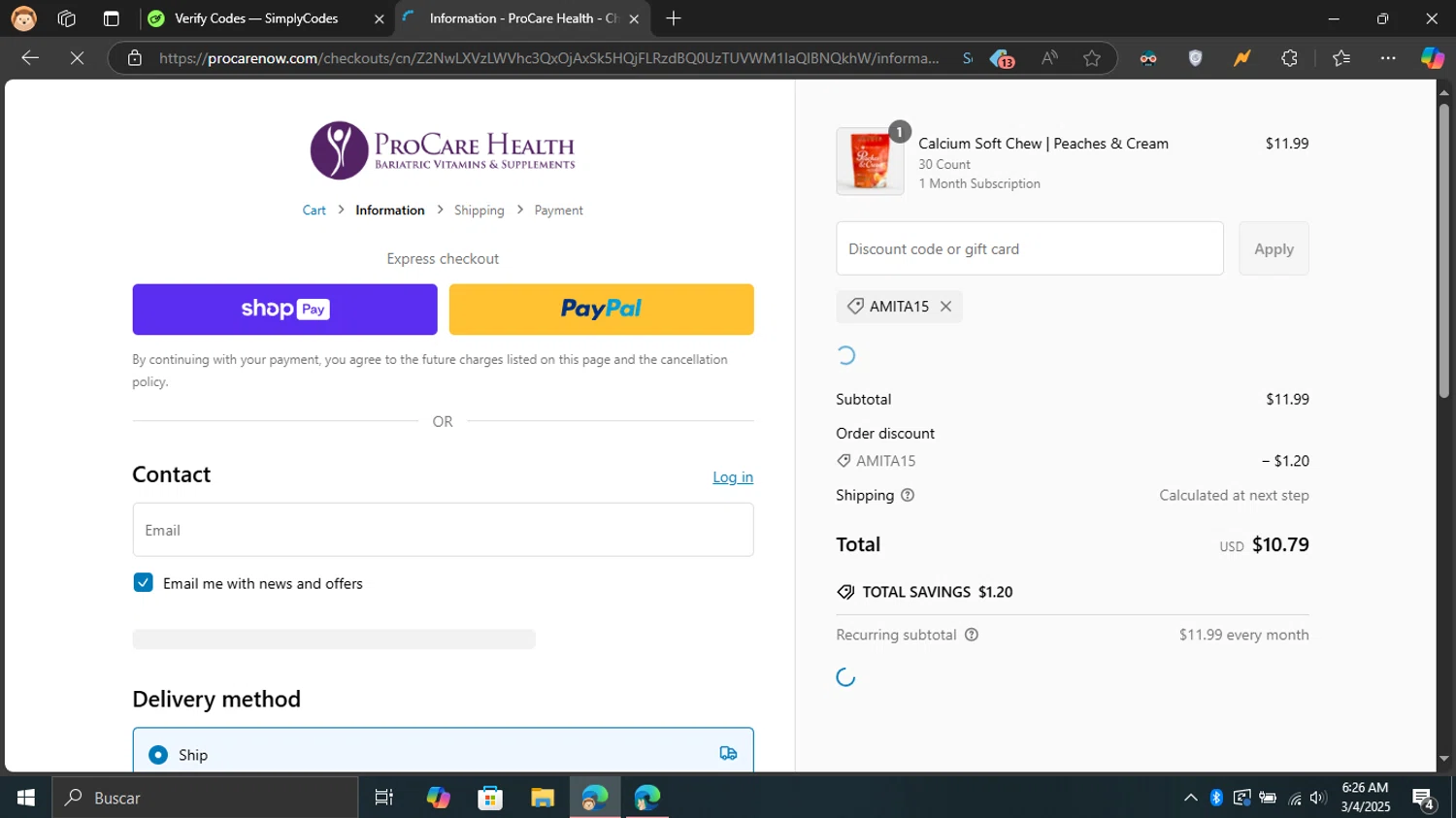Click the Total $10.79 amount
The image size is (1456, 818).
[1280, 544]
